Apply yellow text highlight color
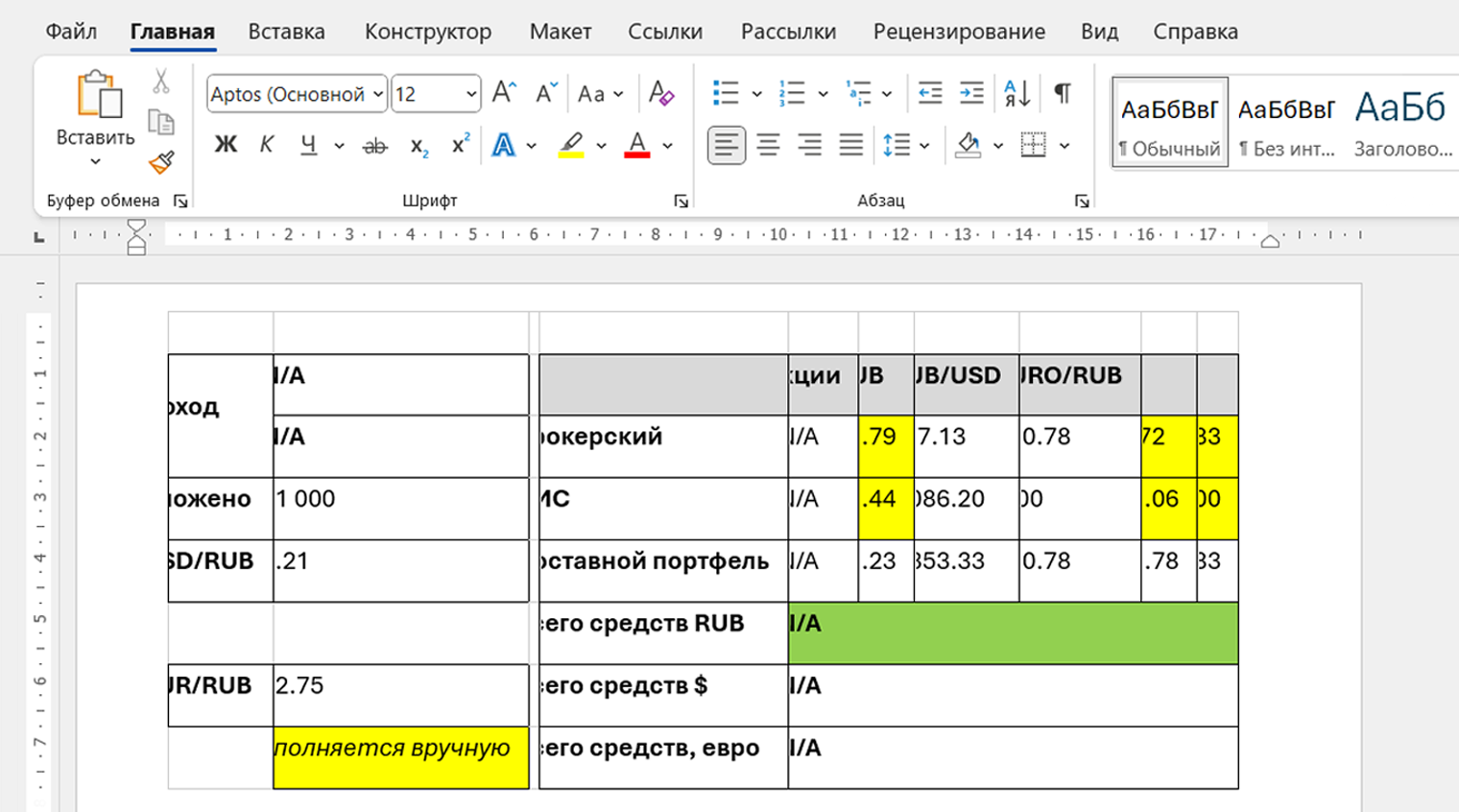 [x=571, y=145]
